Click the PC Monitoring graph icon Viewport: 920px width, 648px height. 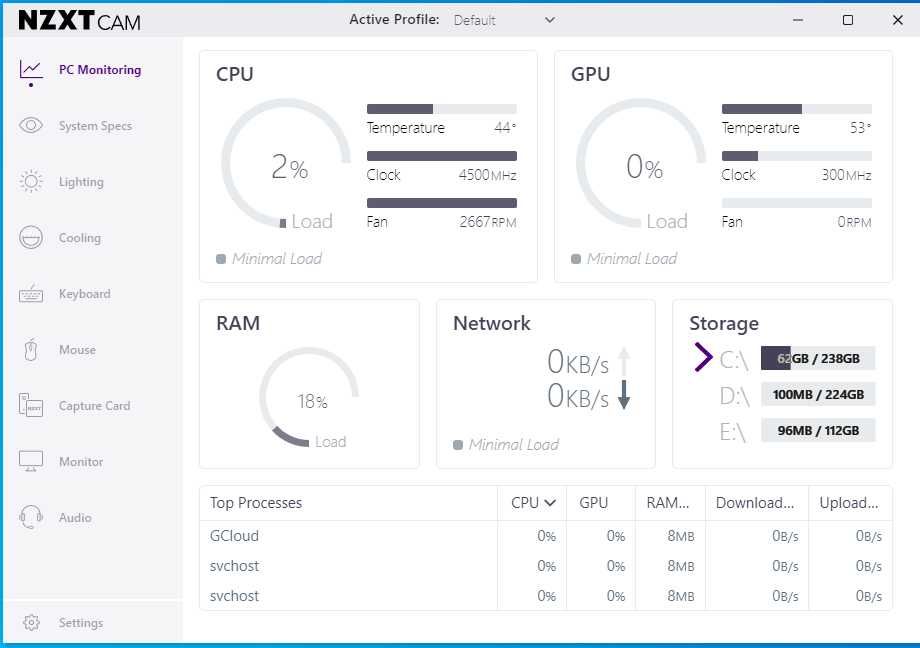(31, 70)
